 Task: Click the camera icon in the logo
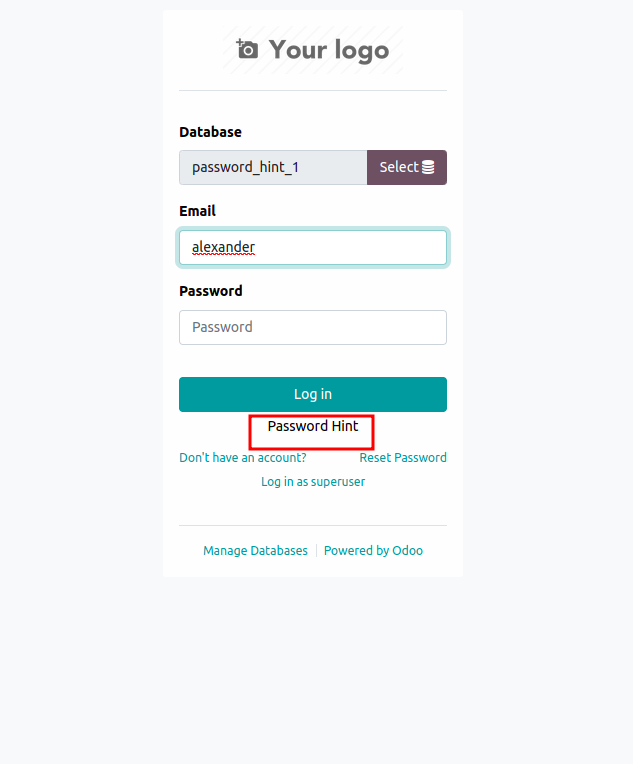point(247,49)
